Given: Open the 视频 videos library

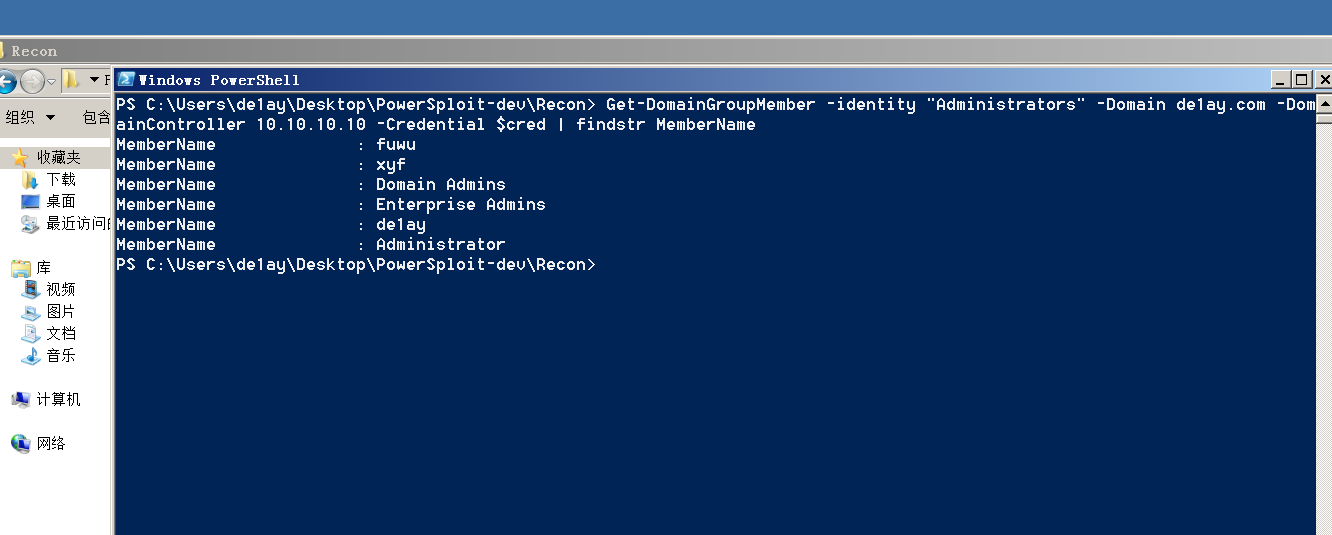Looking at the screenshot, I should [x=60, y=290].
